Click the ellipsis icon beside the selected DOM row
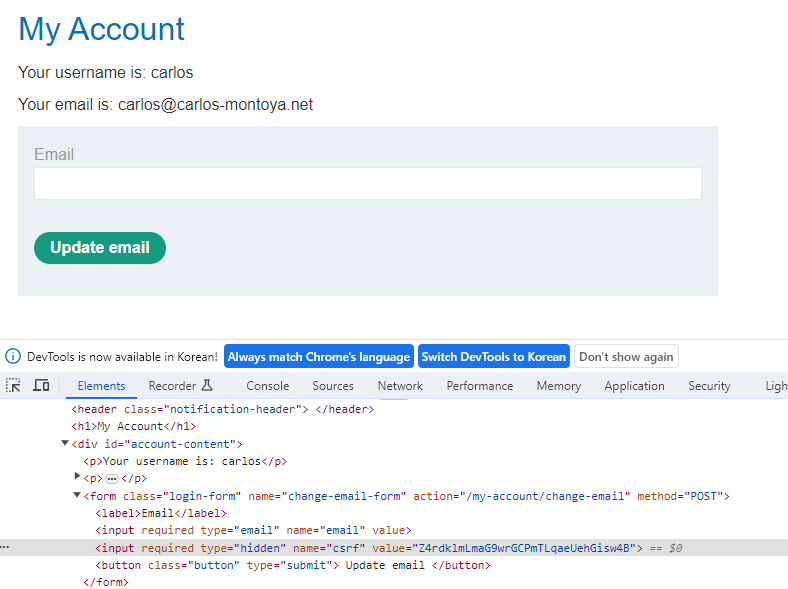This screenshot has height=589, width=788. [5, 547]
